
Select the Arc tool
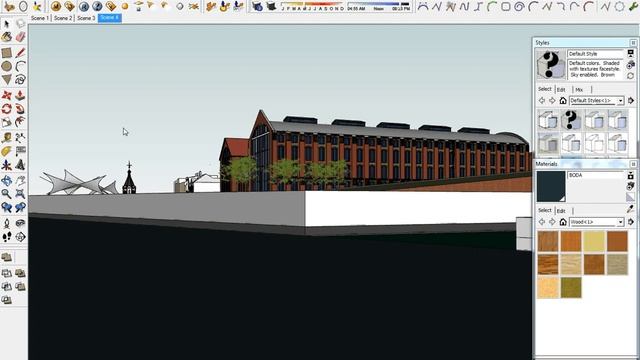coord(20,66)
